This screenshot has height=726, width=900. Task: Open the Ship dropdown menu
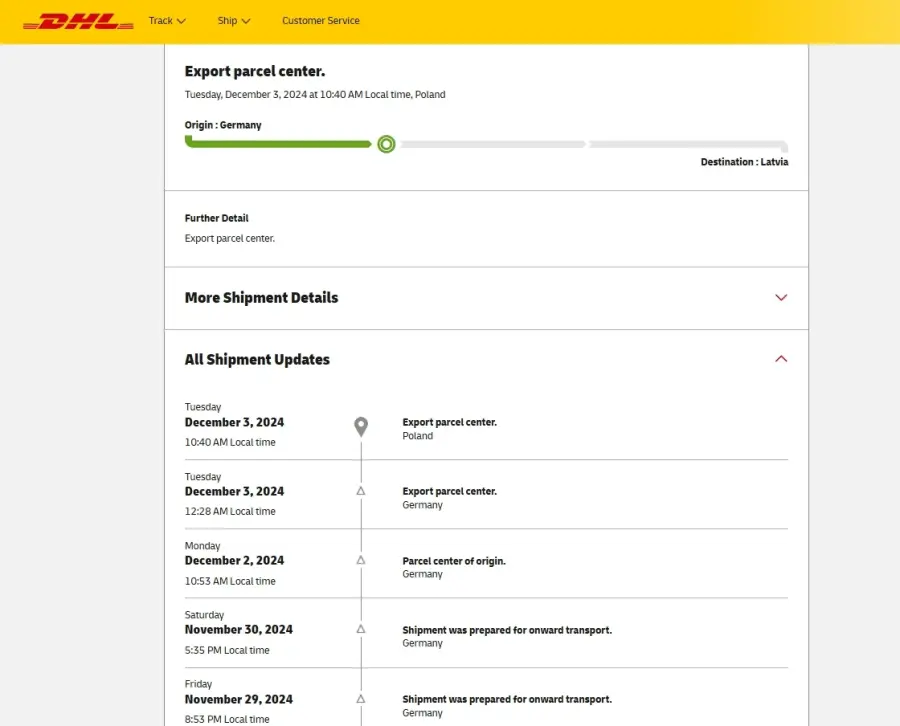[x=234, y=21]
